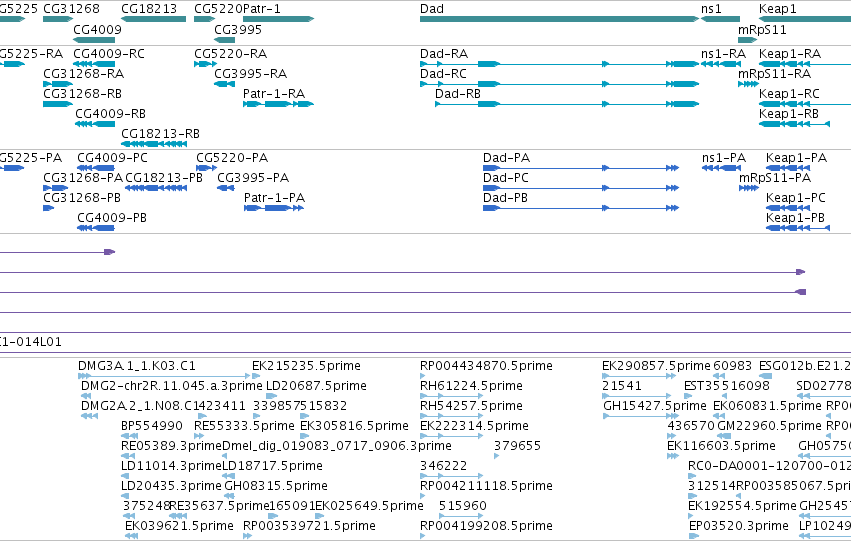Select transcript ns1-RA
This screenshot has height=541, width=851.
(720, 64)
